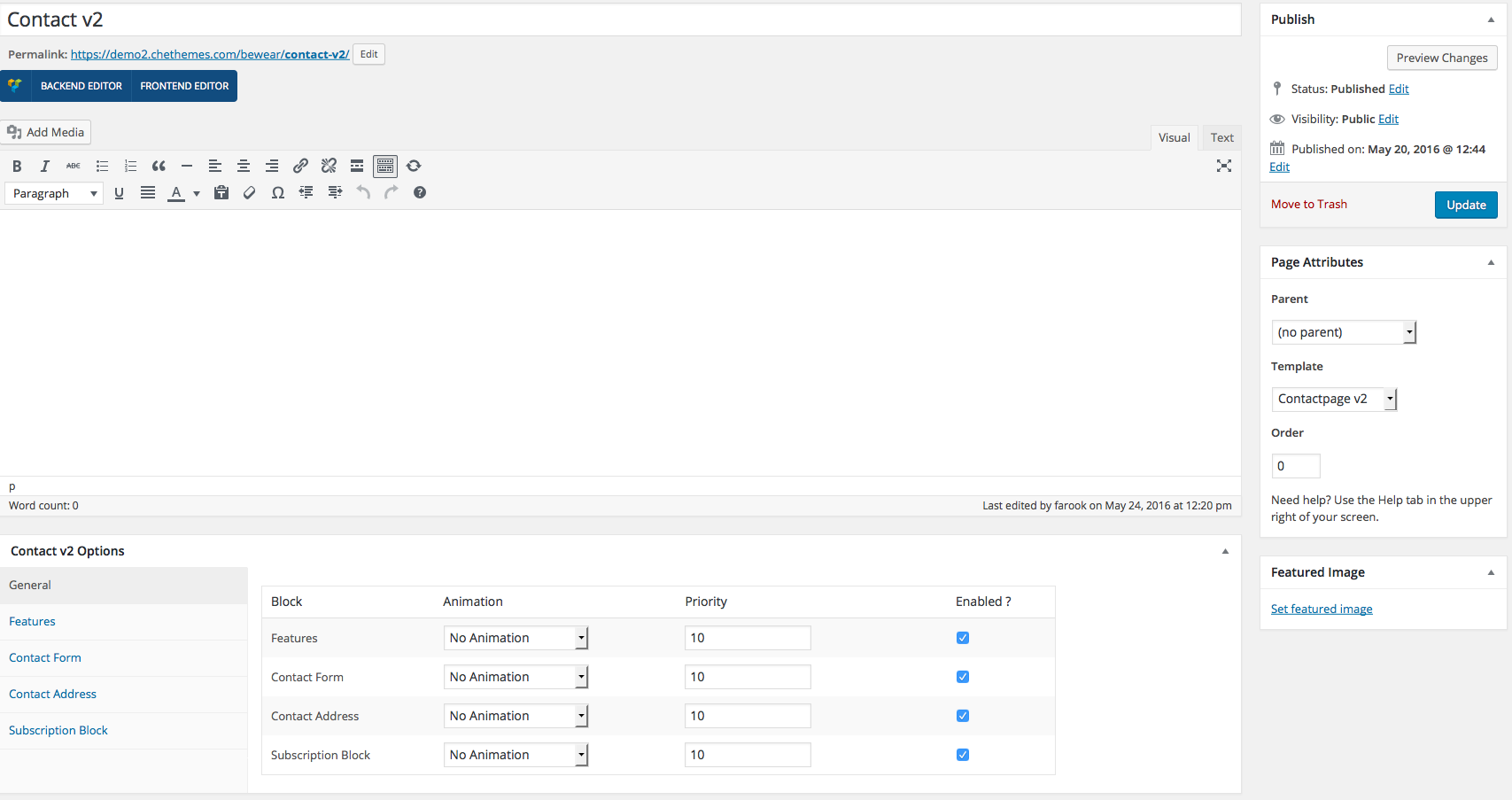
Task: Open the Contact Address options tab
Action: [124, 695]
